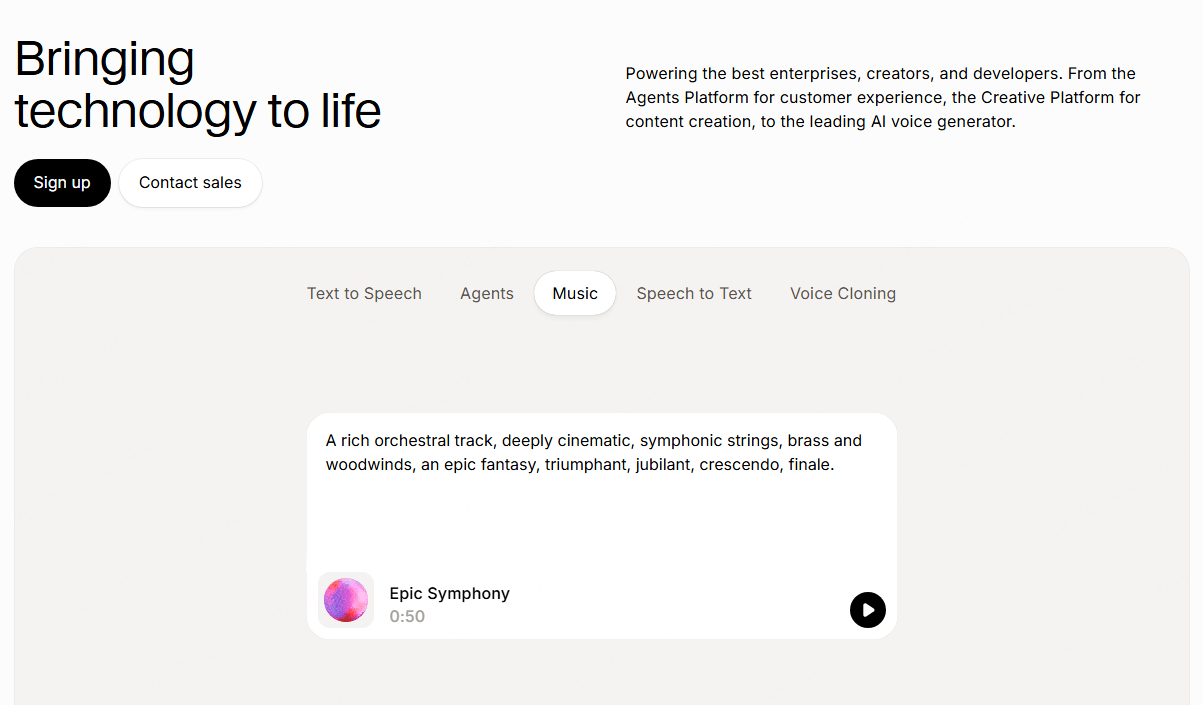This screenshot has width=1203, height=705.
Task: Open the Speech to Text tab
Action: pyautogui.click(x=694, y=294)
